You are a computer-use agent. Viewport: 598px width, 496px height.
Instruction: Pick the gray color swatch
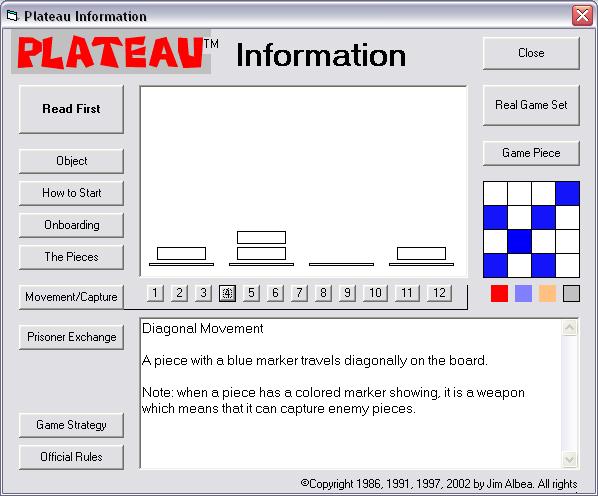(x=571, y=294)
